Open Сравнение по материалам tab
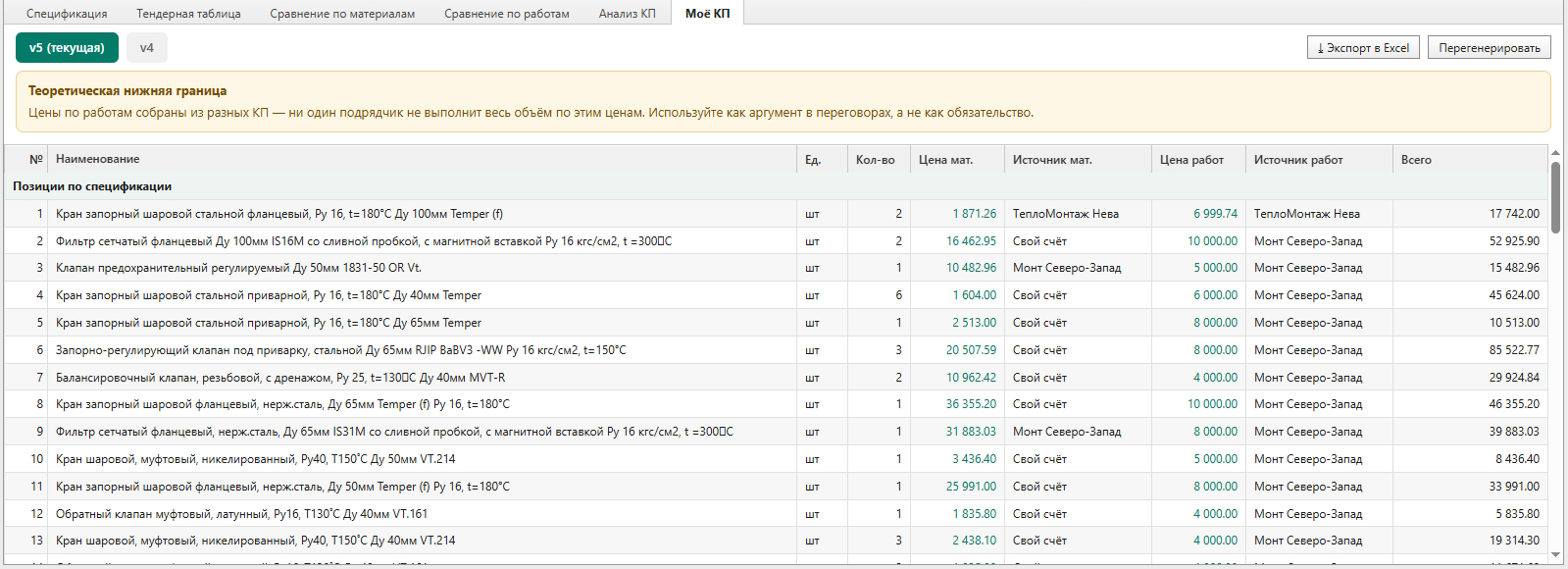Screen dimensions: 1568x569 tap(342, 14)
